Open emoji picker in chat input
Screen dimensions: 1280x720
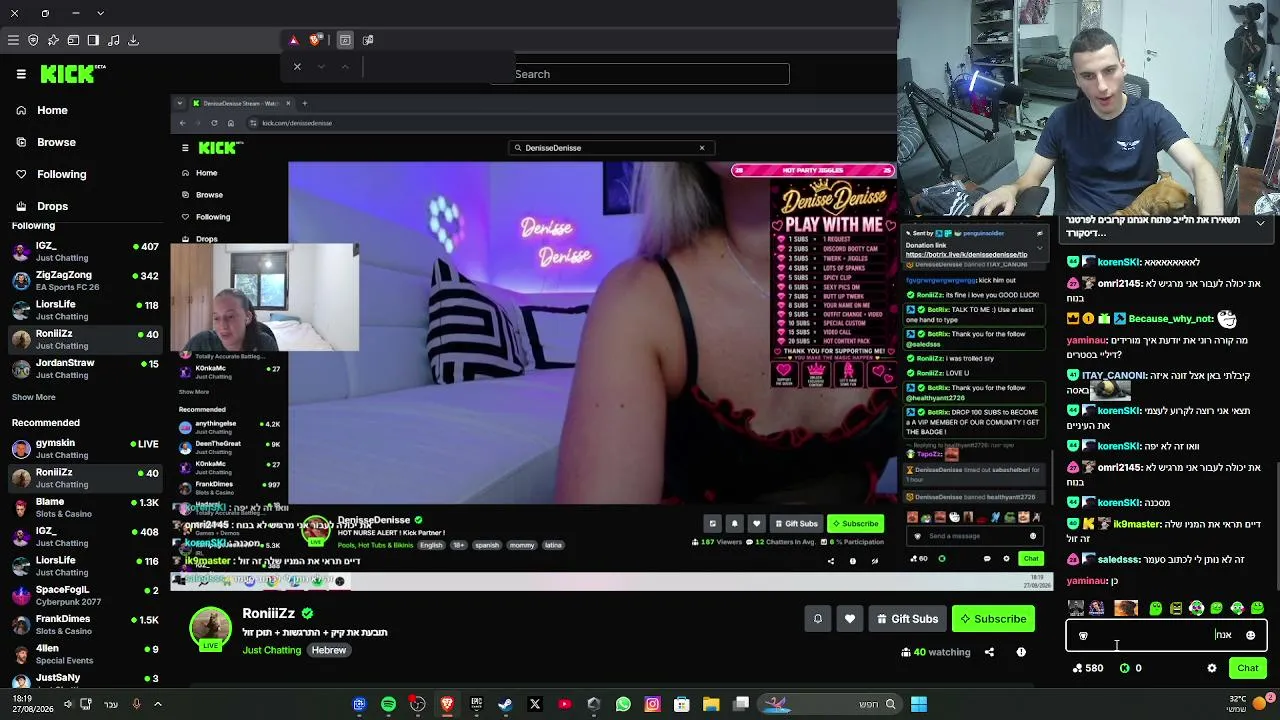(1250, 635)
